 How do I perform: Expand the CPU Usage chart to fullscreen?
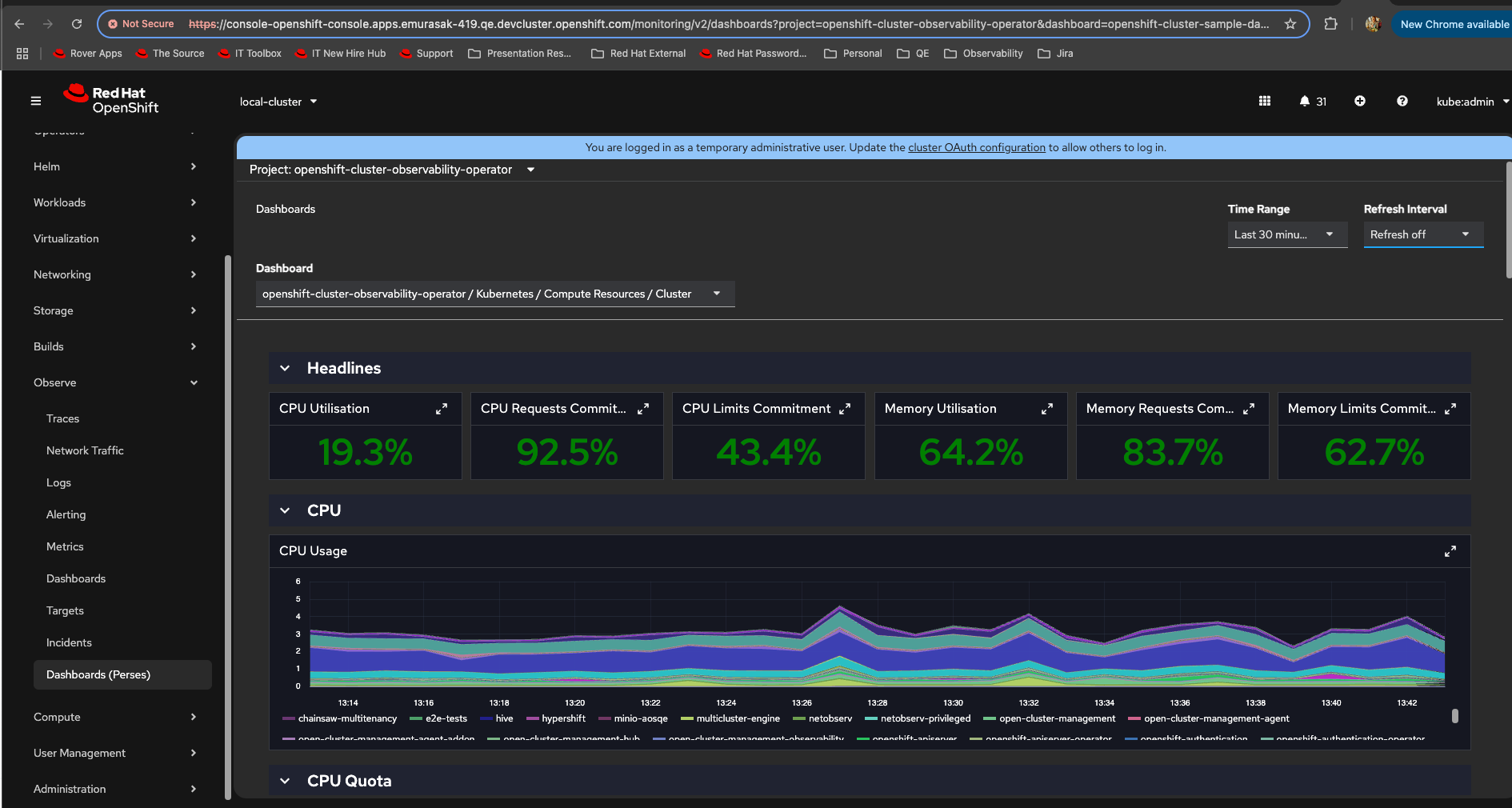coord(1450,551)
